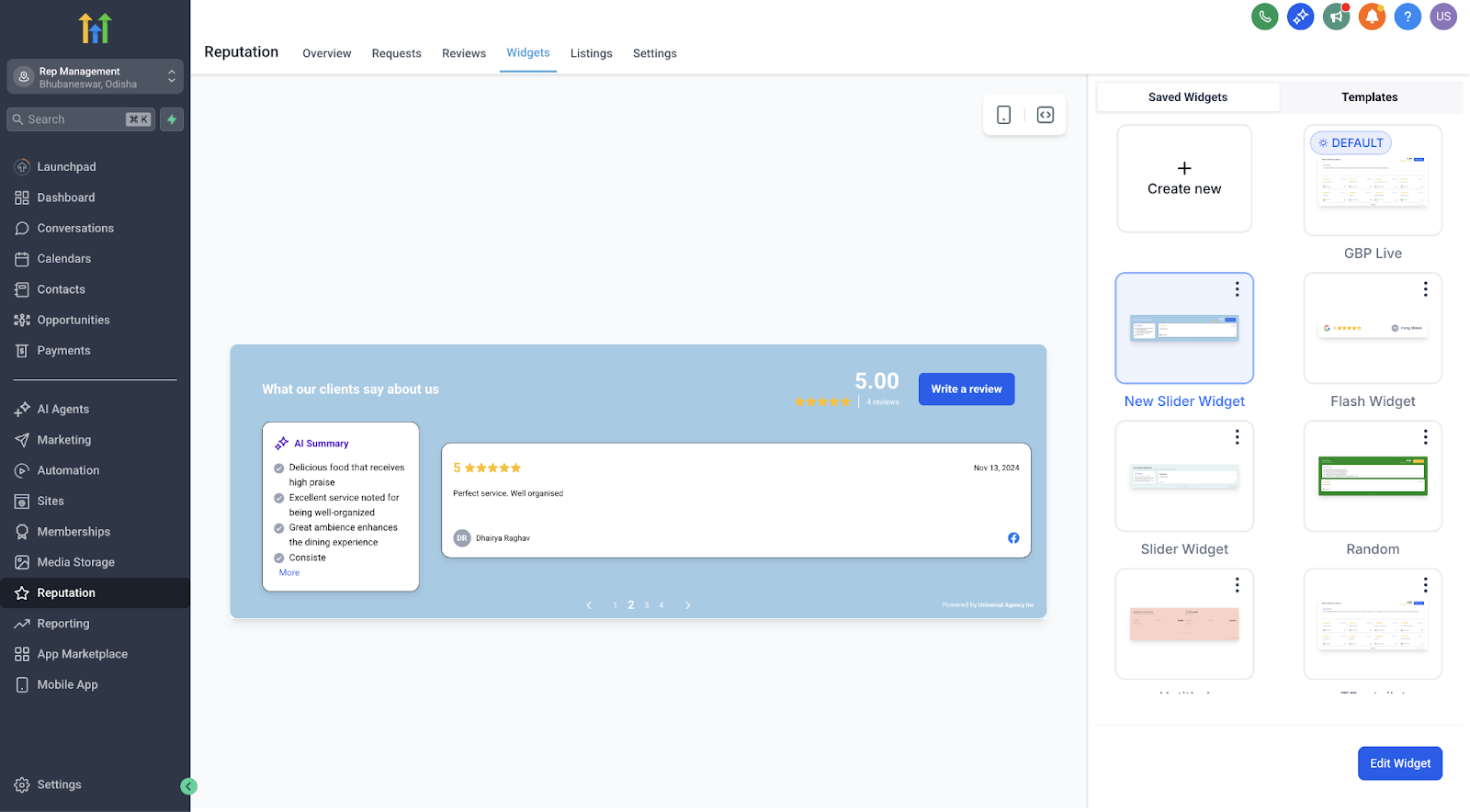Collapse sidebar with green arrow
1470x812 pixels.
[x=188, y=786]
